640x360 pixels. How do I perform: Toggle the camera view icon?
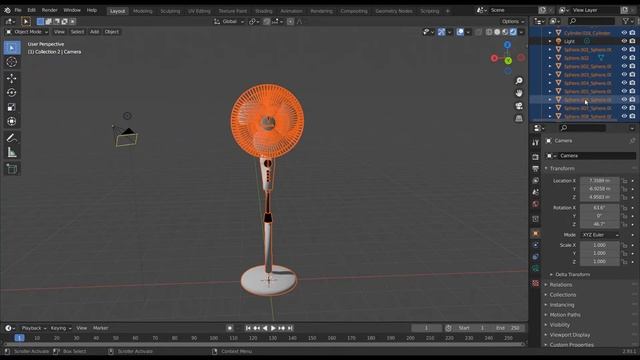point(519,106)
